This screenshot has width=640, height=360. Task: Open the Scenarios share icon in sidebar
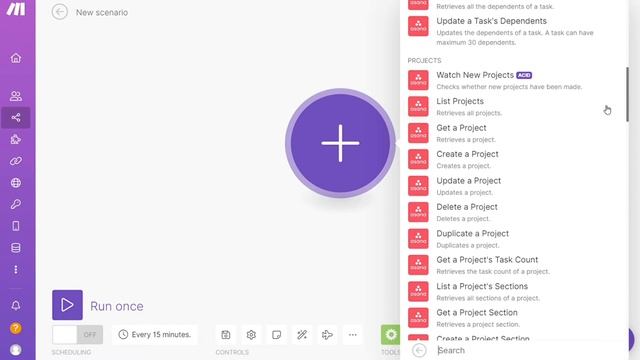[x=16, y=118]
